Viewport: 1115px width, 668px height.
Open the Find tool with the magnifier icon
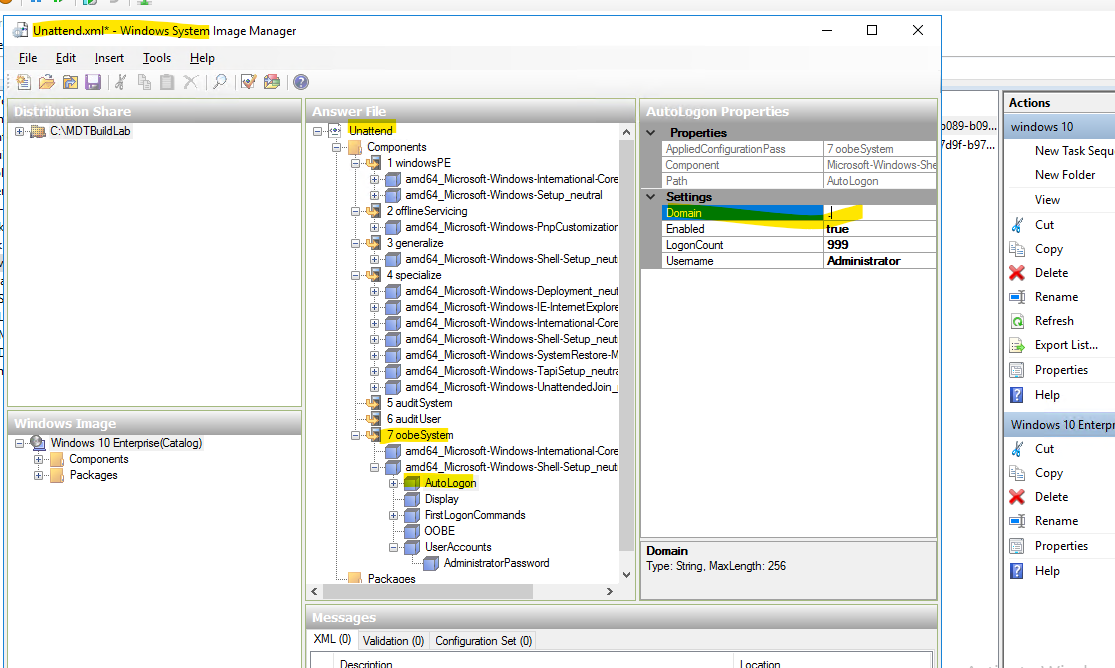221,82
